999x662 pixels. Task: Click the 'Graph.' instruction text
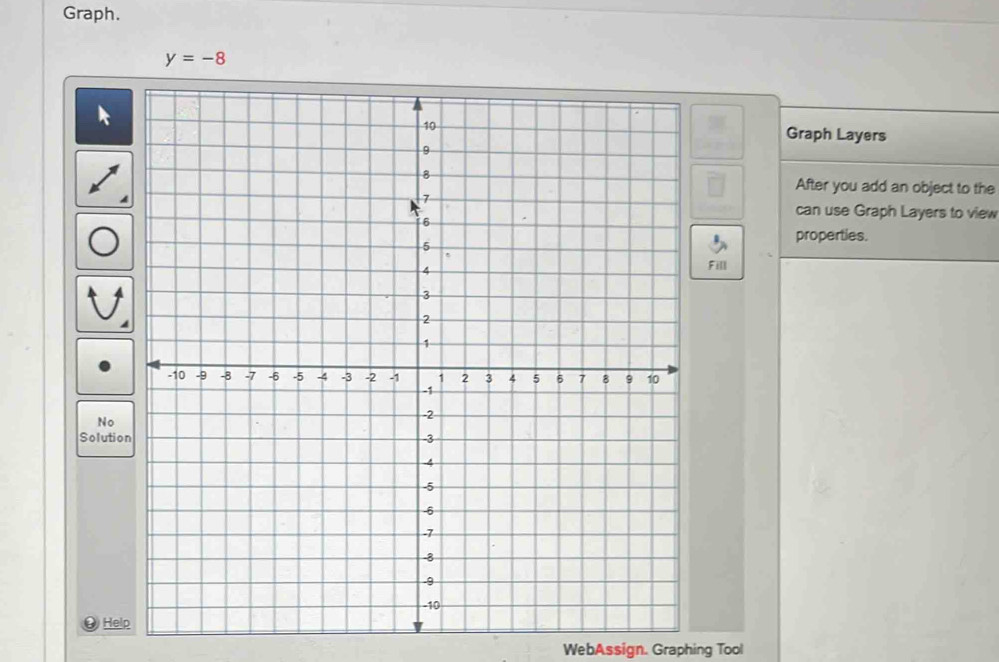pos(91,13)
